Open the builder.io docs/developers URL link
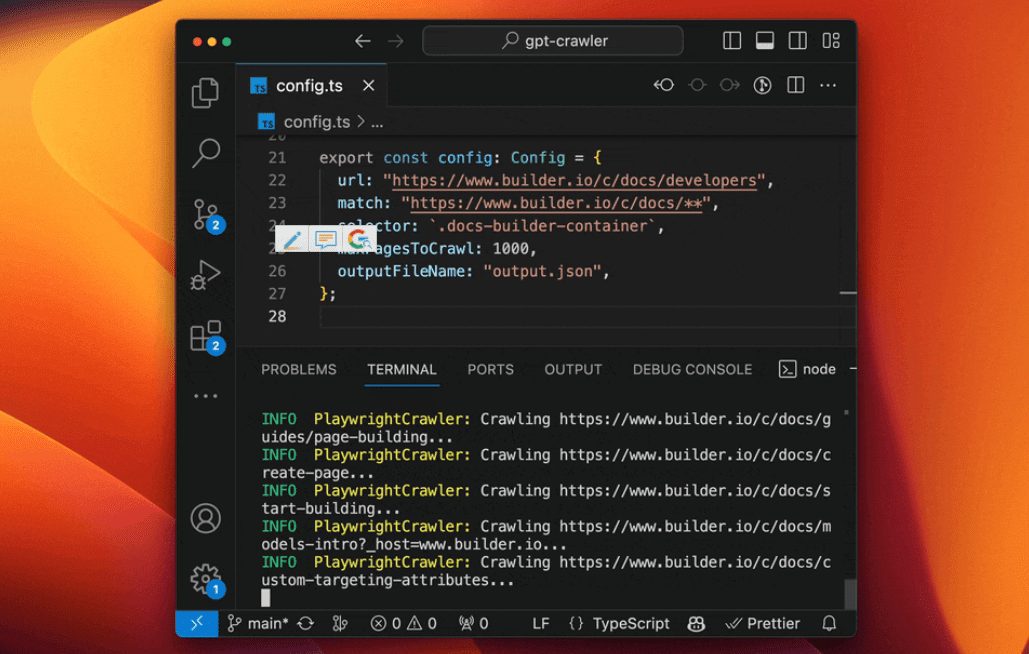 pyautogui.click(x=574, y=180)
